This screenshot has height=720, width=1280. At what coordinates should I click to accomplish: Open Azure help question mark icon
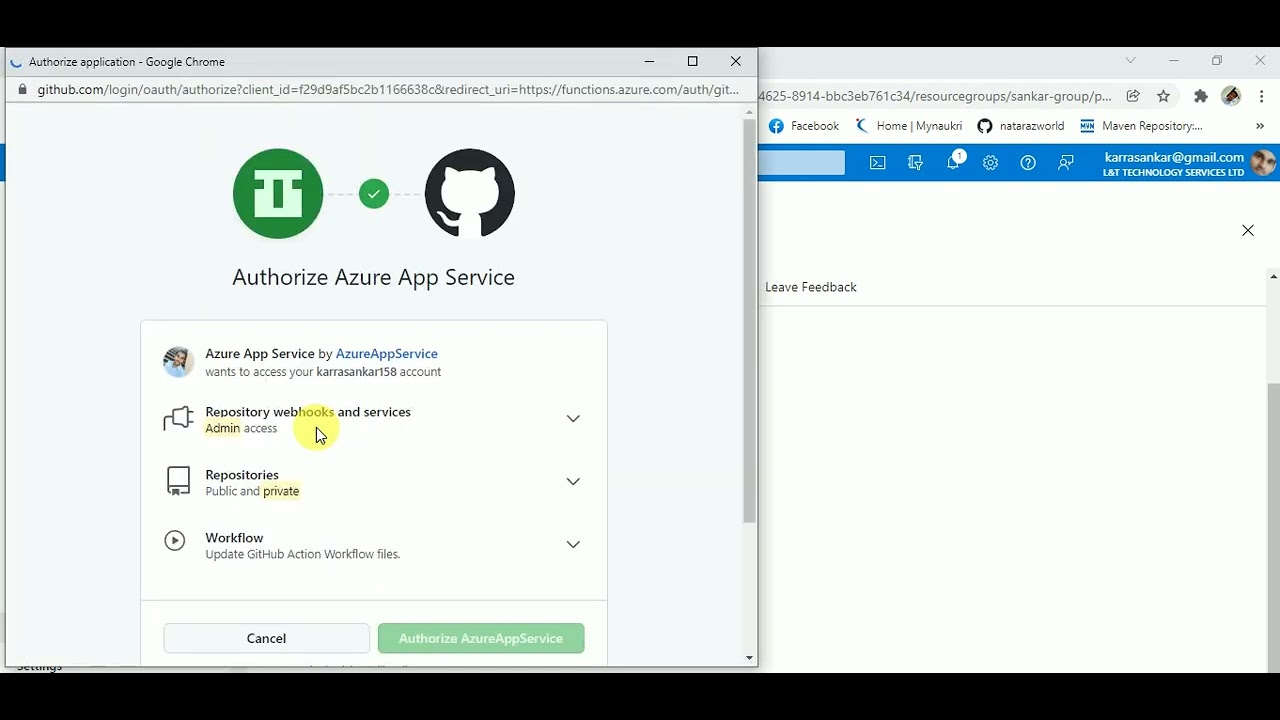[1028, 163]
